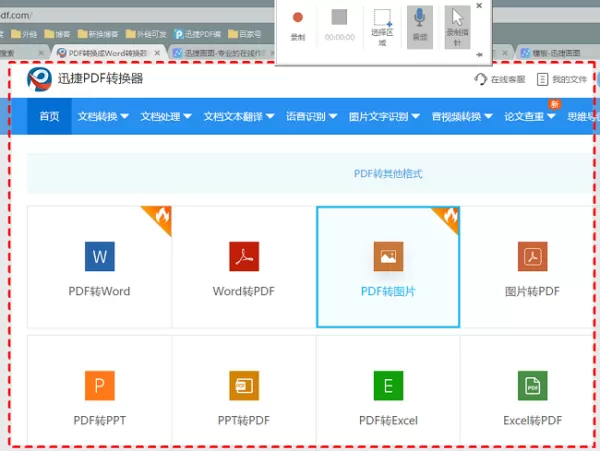Click the browser address bar URL
The height and width of the screenshot is (451, 600).
coord(15,15)
